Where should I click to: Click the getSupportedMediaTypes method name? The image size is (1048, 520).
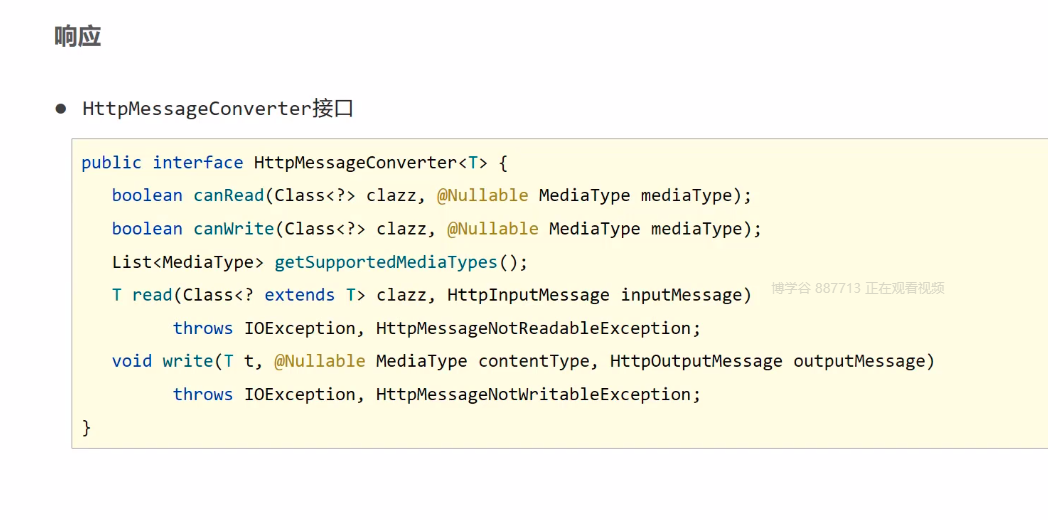[386, 262]
